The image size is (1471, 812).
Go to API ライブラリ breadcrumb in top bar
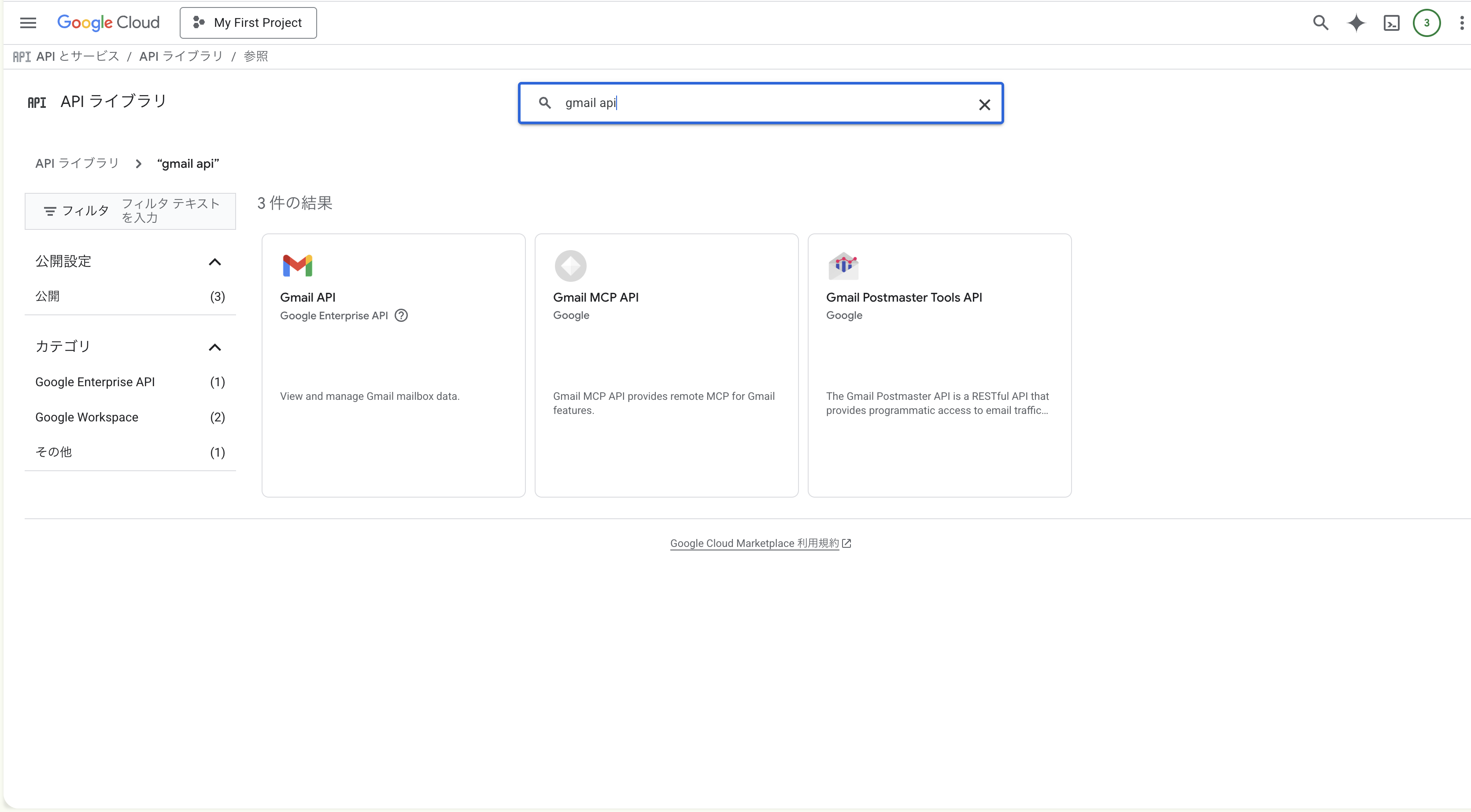click(x=181, y=56)
